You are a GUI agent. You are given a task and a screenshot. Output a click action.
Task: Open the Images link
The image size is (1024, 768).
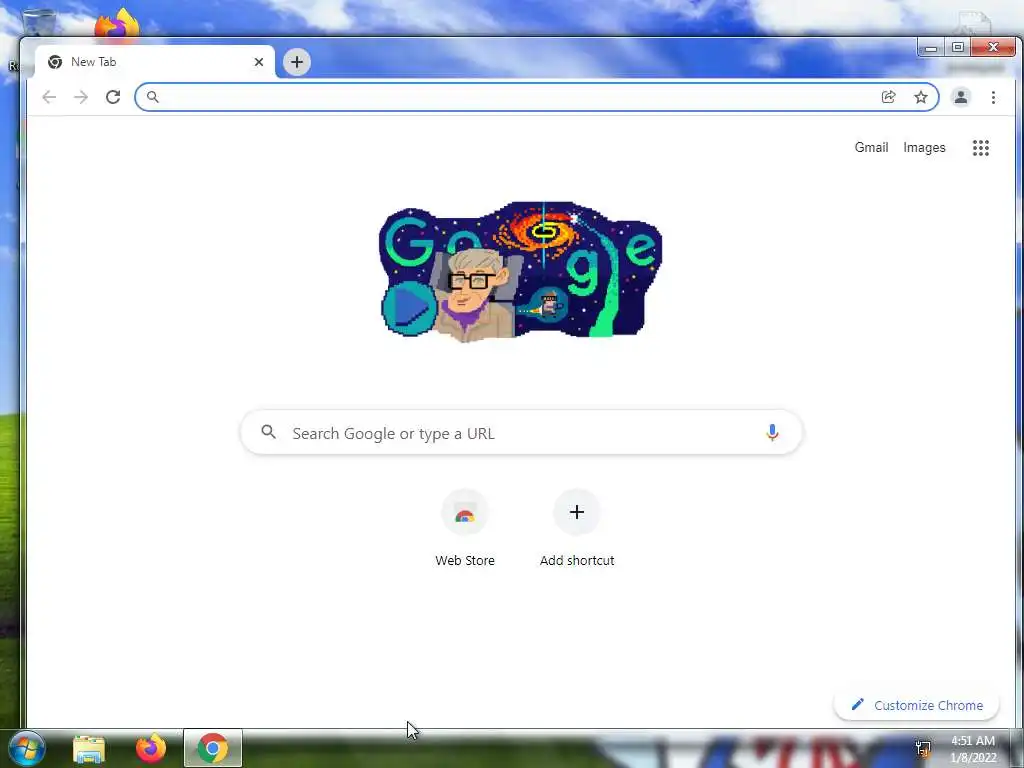click(x=924, y=148)
